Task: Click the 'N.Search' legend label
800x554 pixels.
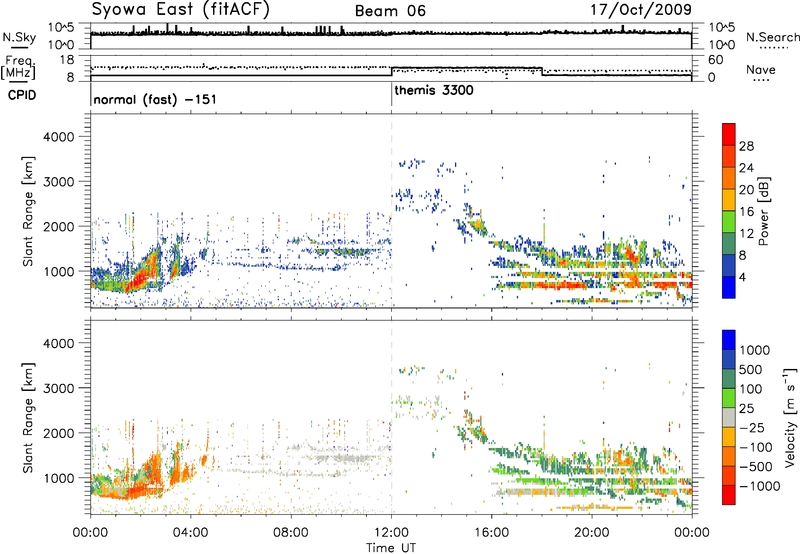Action: click(x=772, y=37)
